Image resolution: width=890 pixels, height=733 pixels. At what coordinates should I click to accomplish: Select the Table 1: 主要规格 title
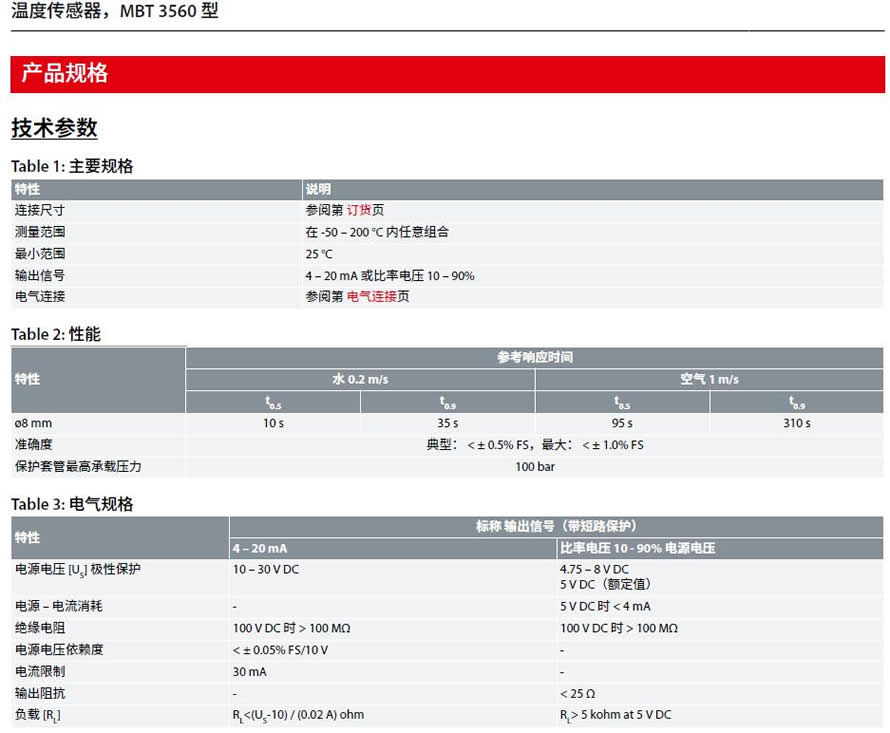72,166
